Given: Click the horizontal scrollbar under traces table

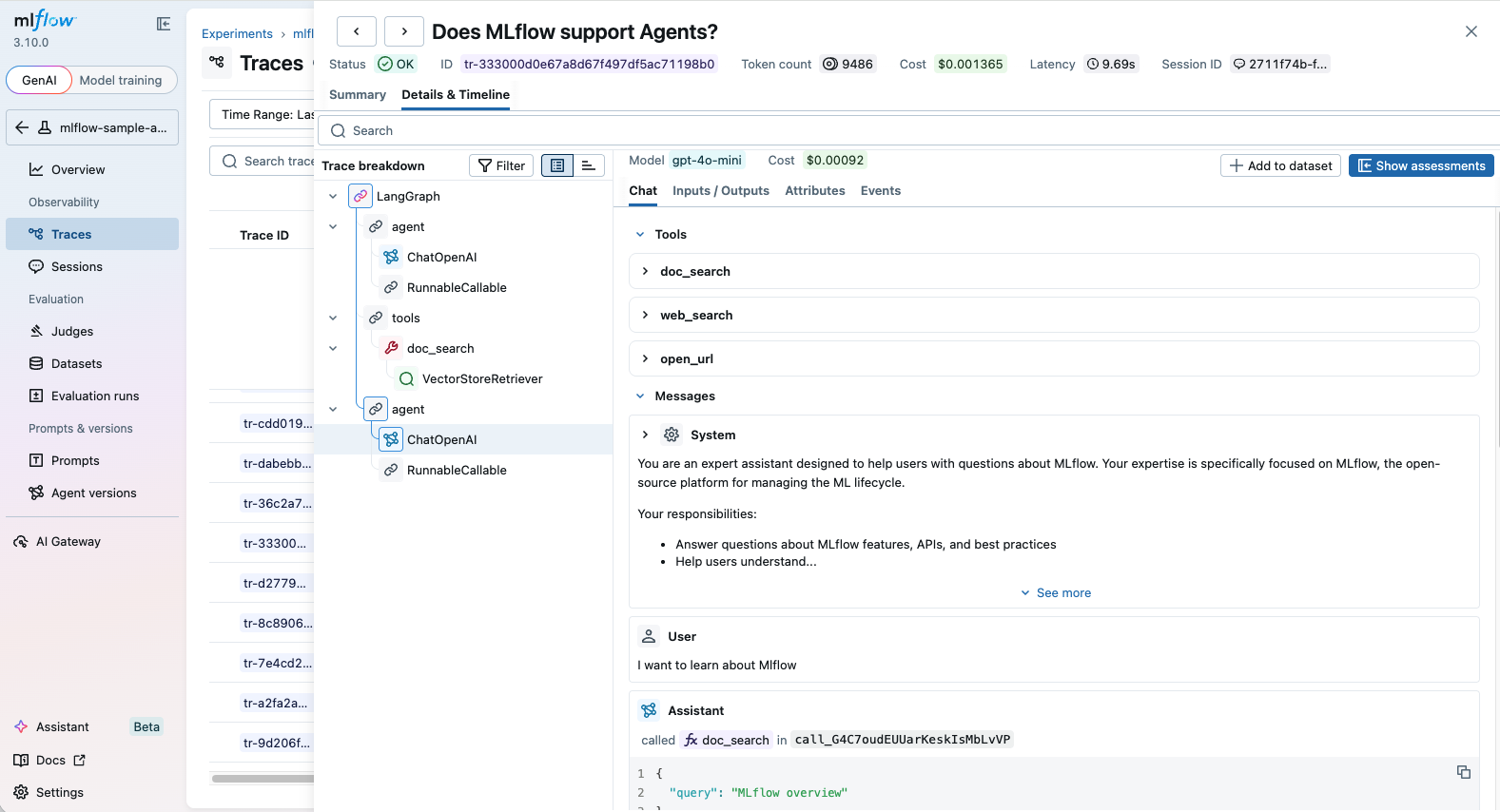Looking at the screenshot, I should click(263, 779).
